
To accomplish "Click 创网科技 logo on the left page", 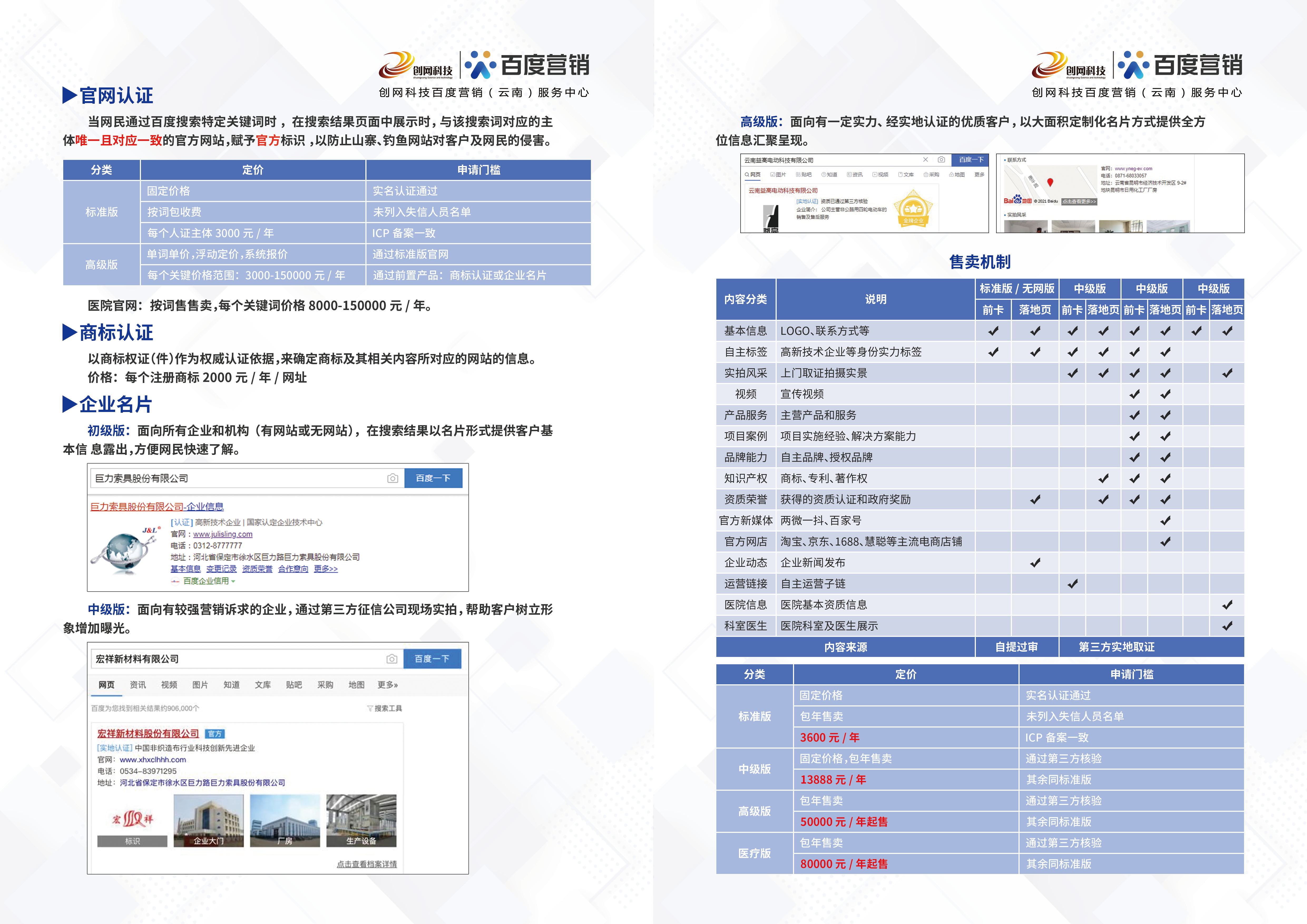I will (416, 65).
